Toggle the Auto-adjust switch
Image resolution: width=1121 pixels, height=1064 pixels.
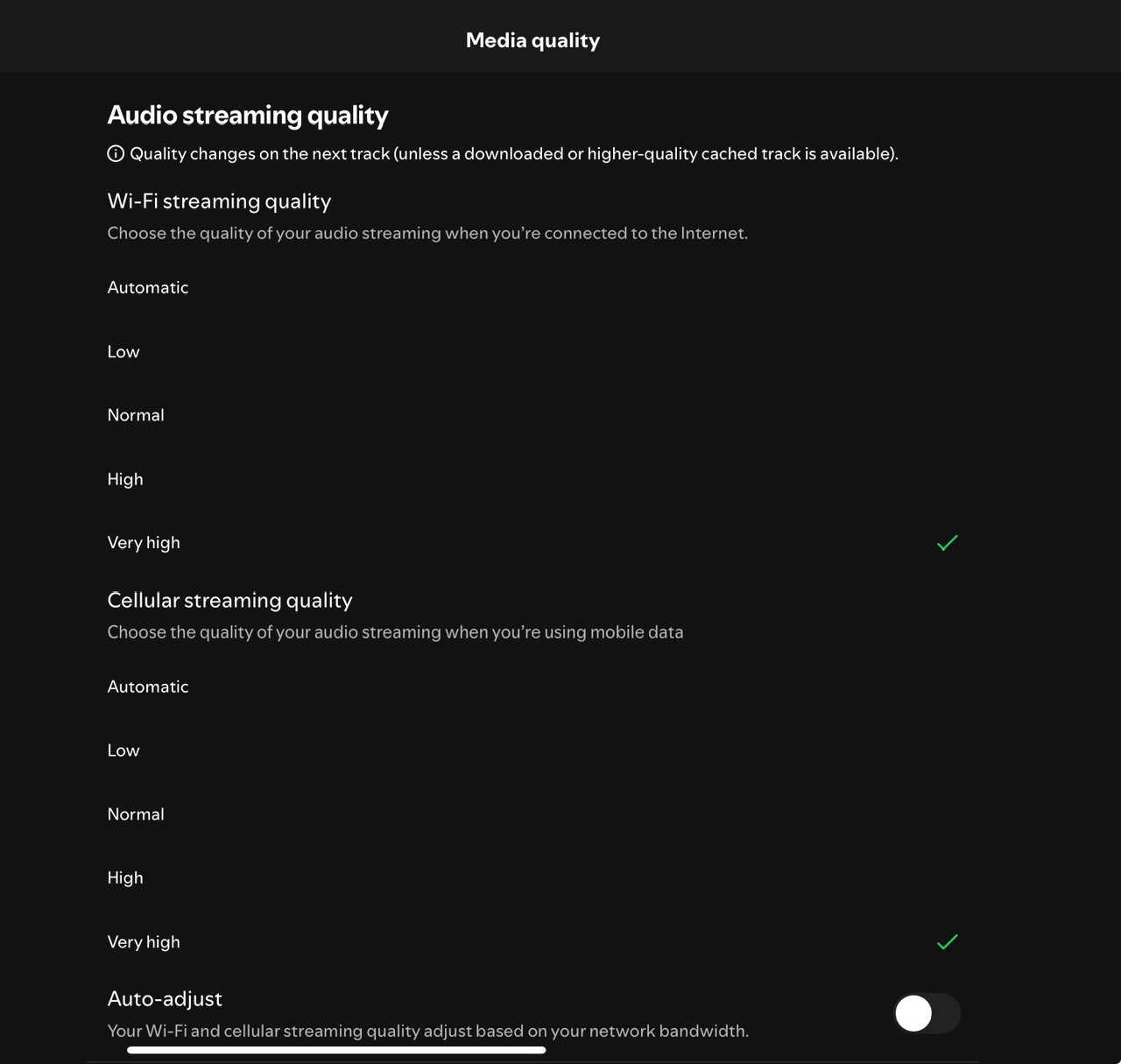pyautogui.click(x=927, y=1013)
